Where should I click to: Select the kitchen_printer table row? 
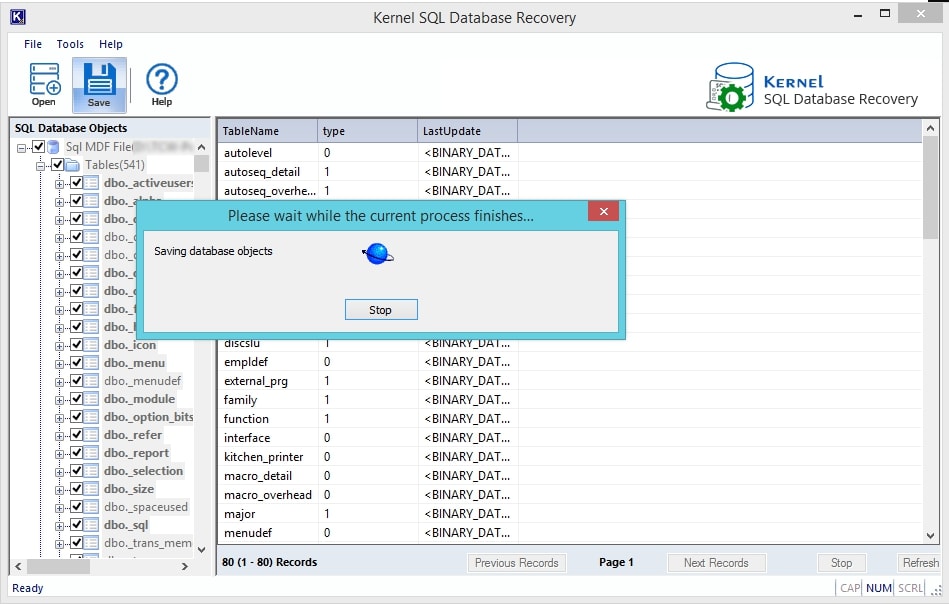click(x=569, y=457)
